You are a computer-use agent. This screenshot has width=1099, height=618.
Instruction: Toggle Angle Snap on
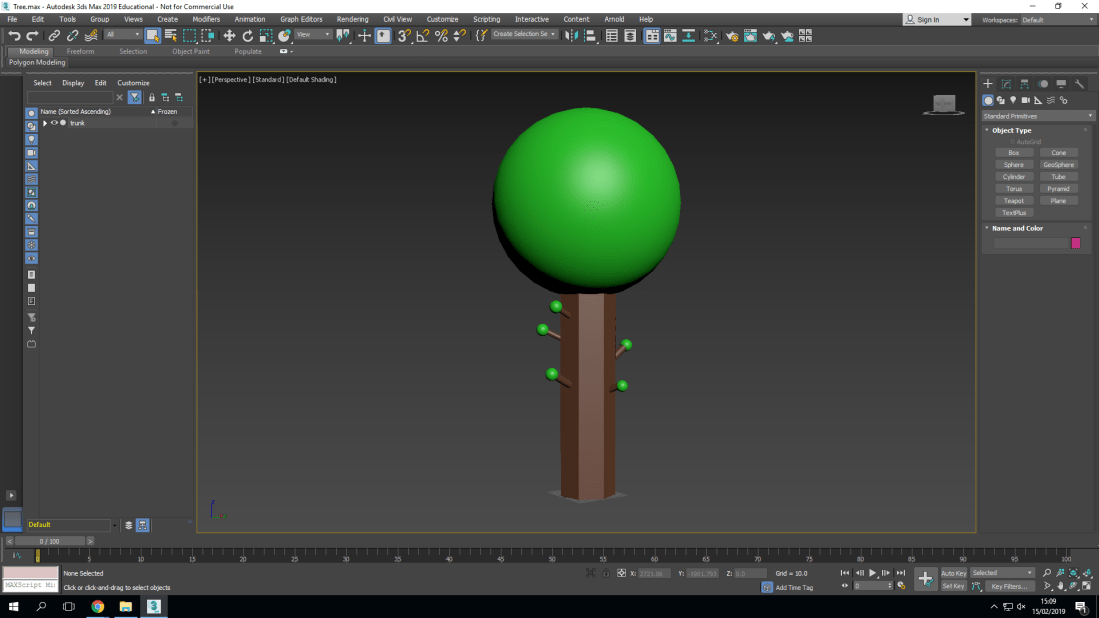[422, 35]
